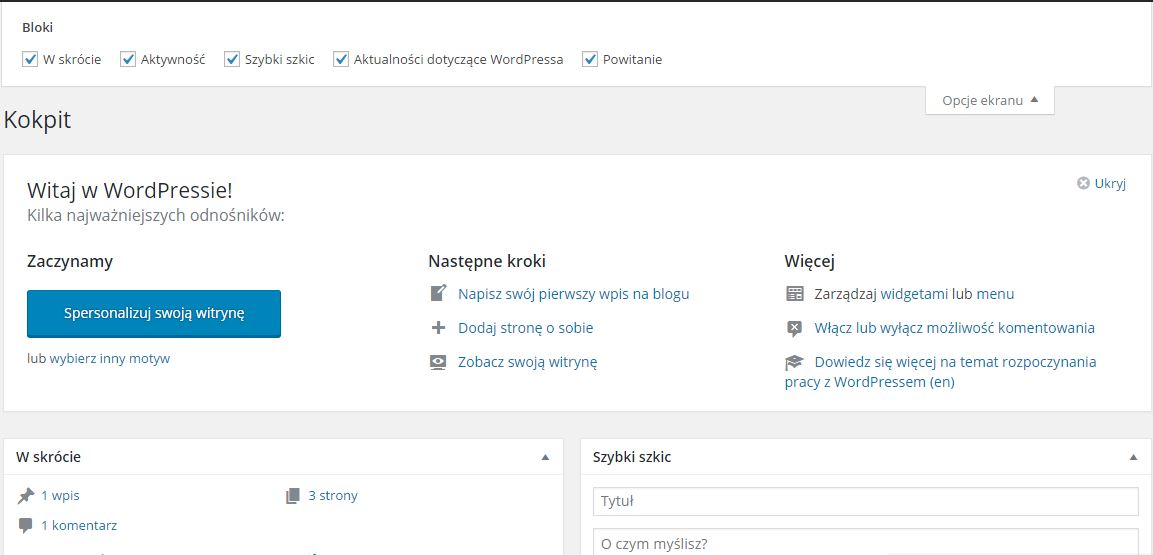Toggle Aktualności dotyczące WordPressa checkbox
The image size is (1153, 555).
(x=340, y=60)
